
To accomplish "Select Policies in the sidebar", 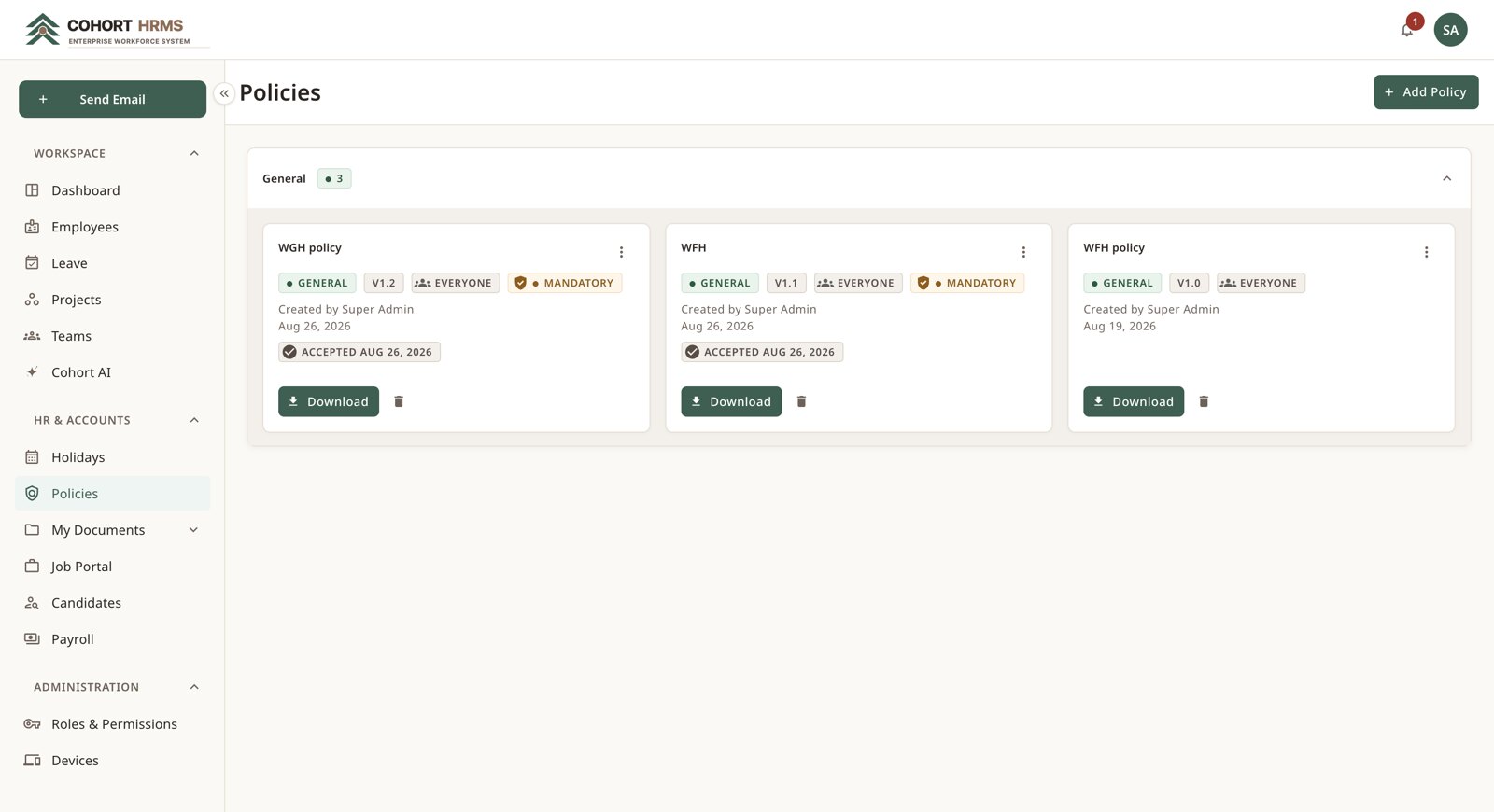I will point(112,494).
